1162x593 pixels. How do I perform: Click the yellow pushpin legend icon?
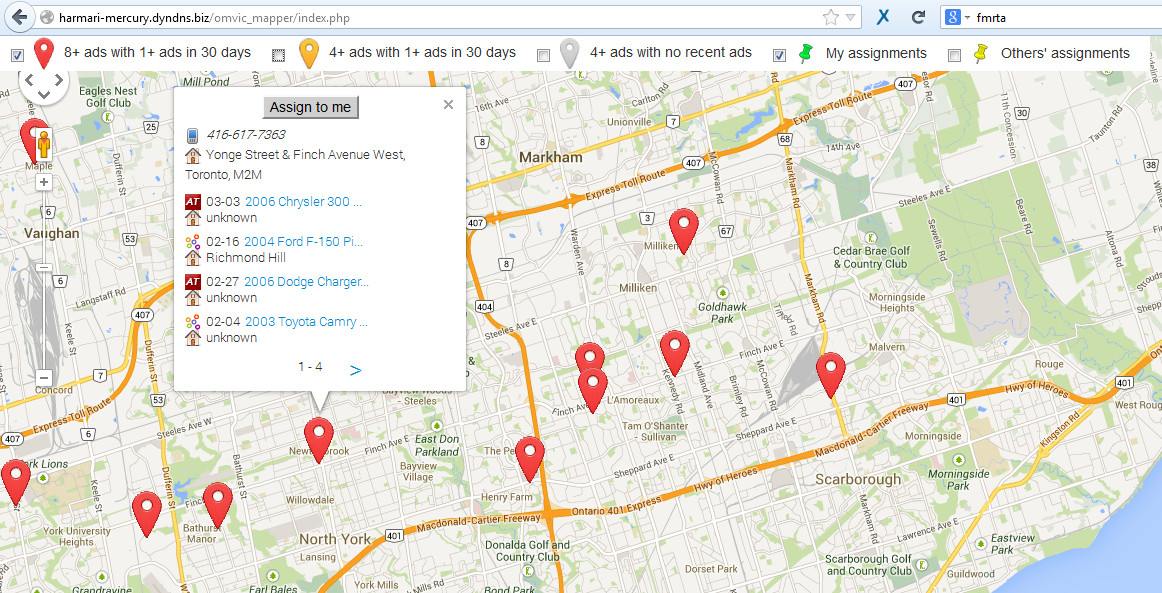[981, 53]
